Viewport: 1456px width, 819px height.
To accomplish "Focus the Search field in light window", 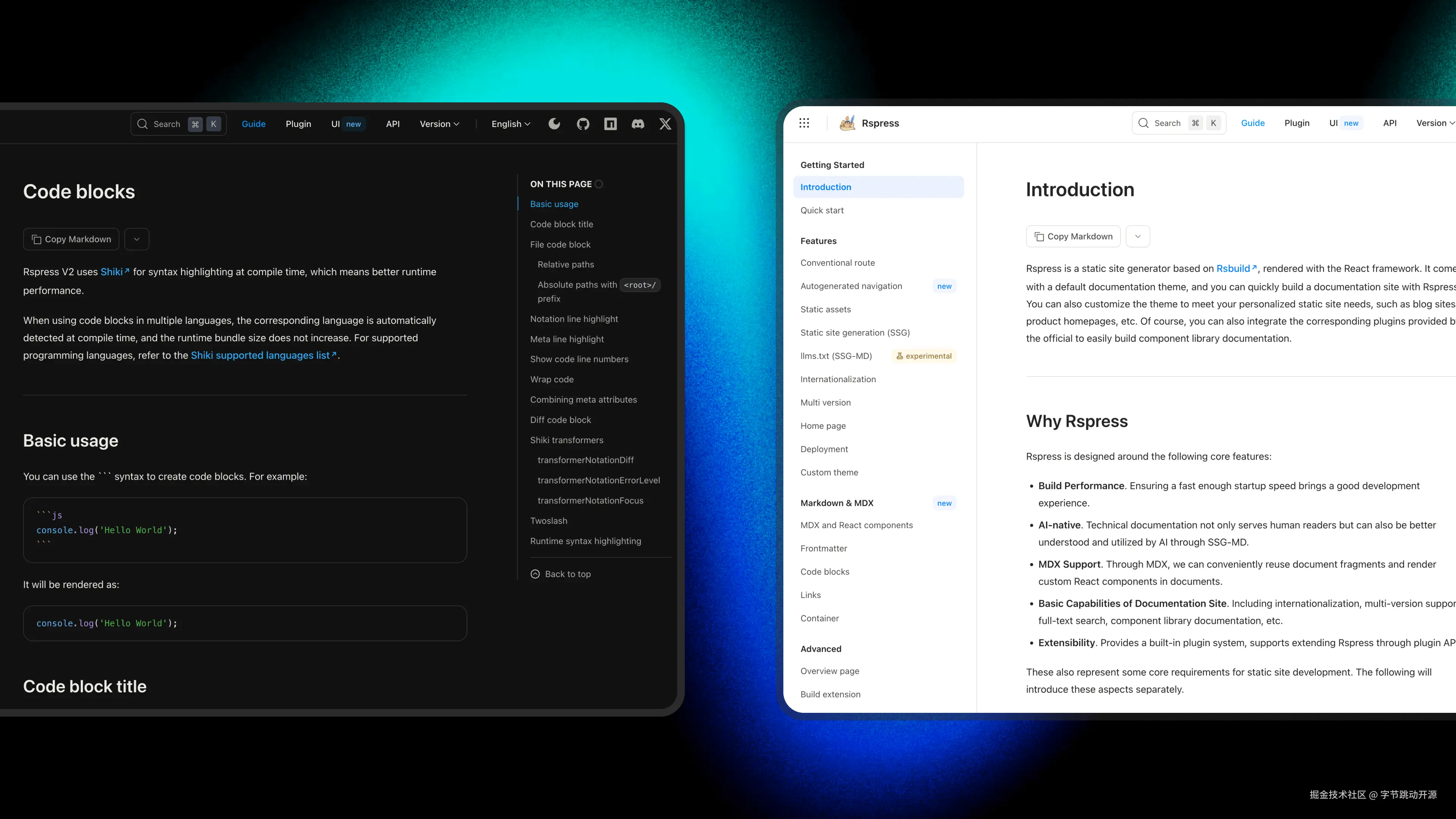I will [1179, 123].
